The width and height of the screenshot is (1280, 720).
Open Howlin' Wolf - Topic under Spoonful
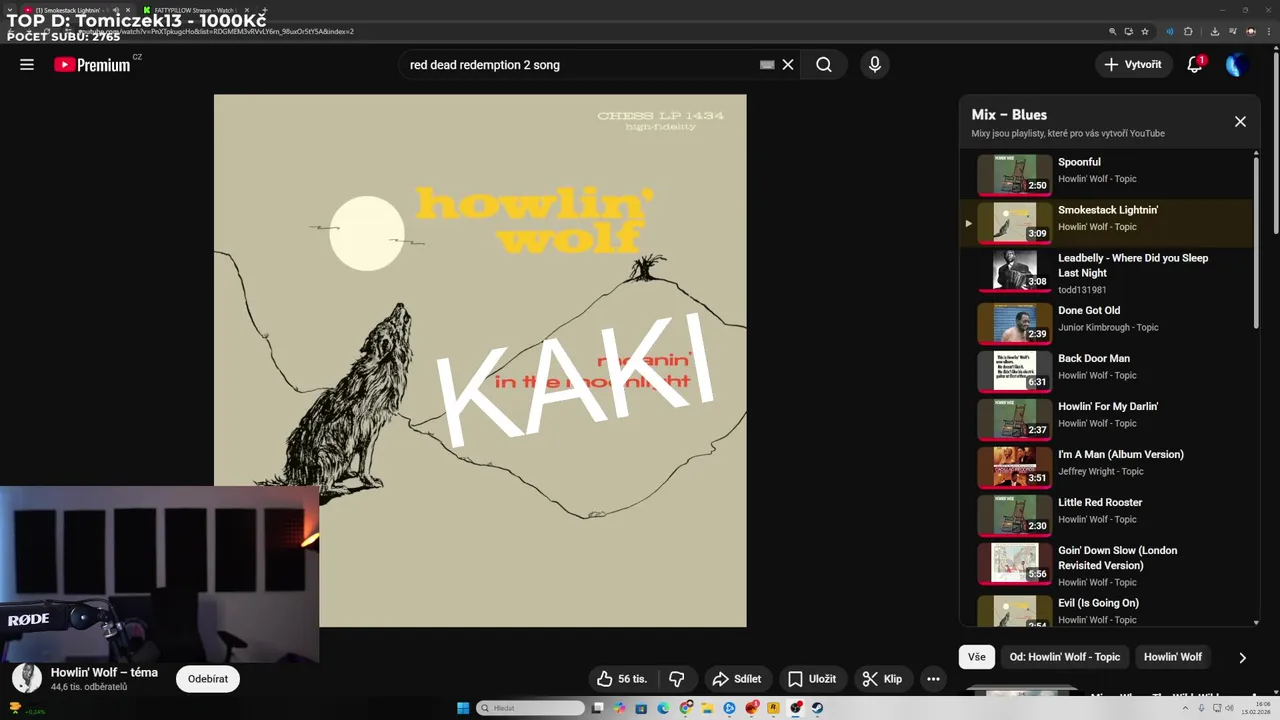pyautogui.click(x=1097, y=179)
